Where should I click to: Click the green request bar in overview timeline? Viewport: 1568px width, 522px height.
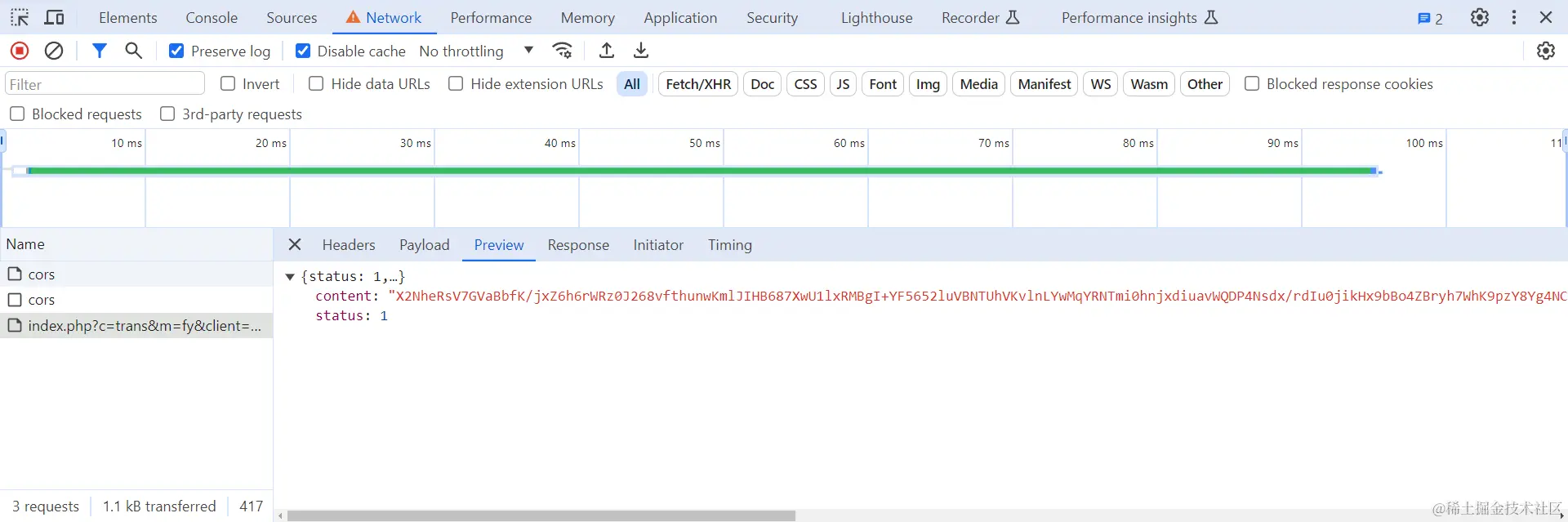click(702, 171)
